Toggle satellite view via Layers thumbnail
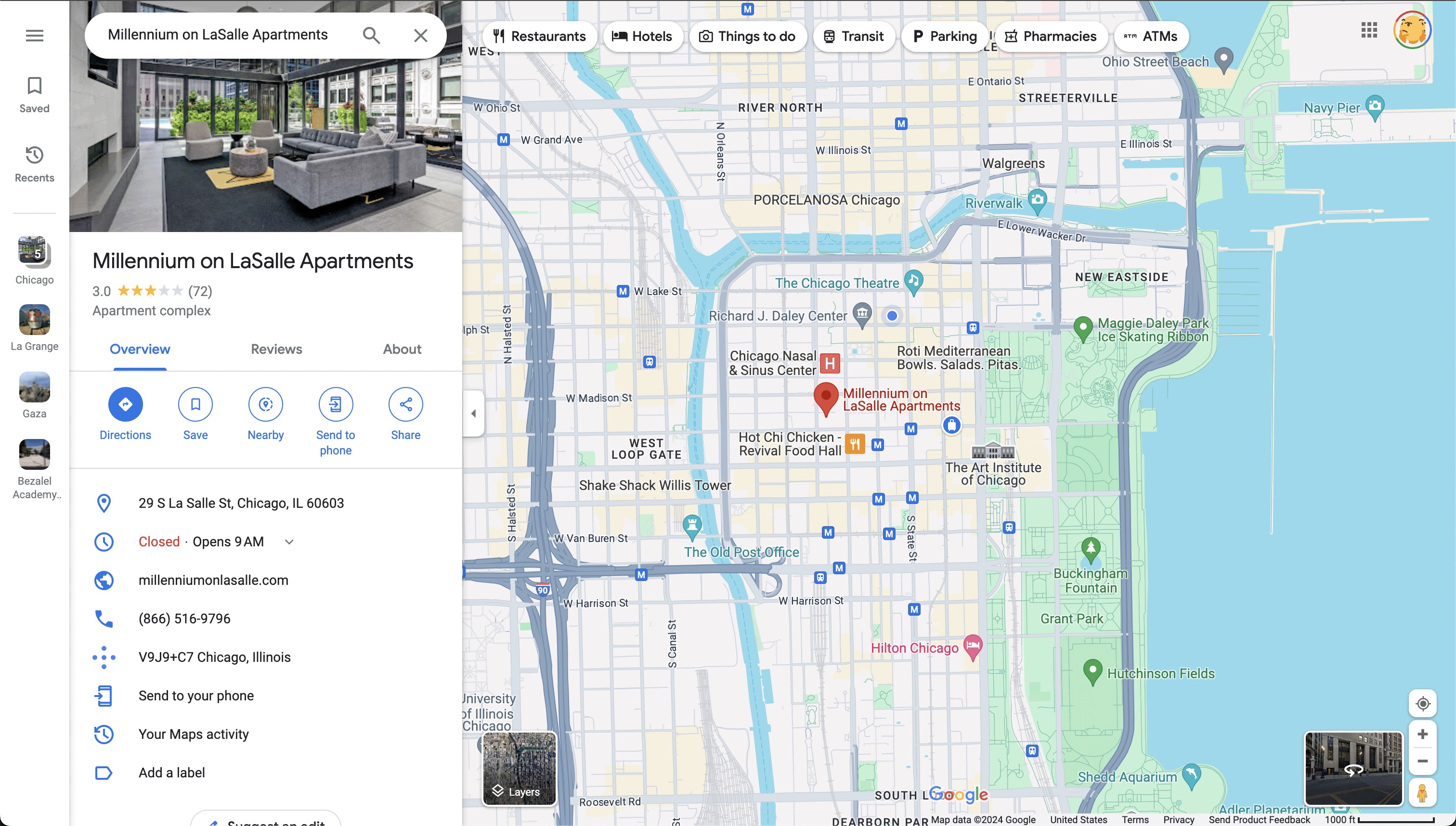The image size is (1456, 826). click(x=519, y=768)
